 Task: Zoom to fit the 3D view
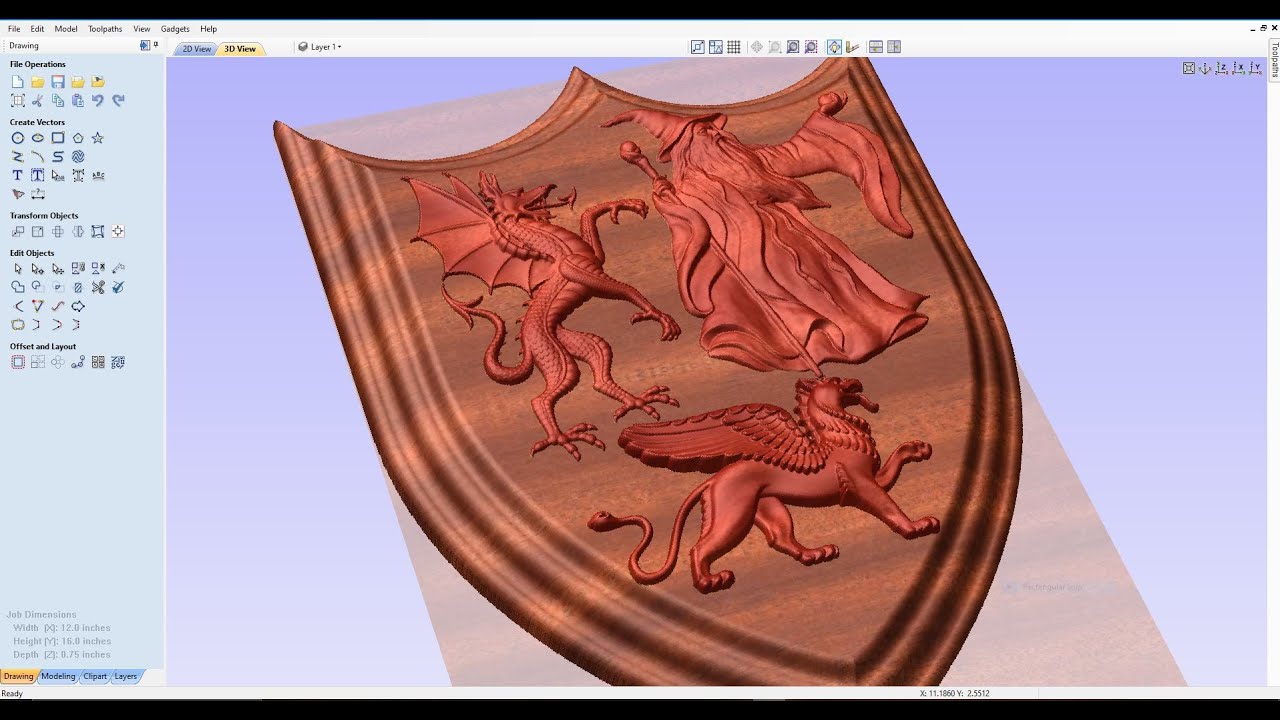(x=1189, y=68)
